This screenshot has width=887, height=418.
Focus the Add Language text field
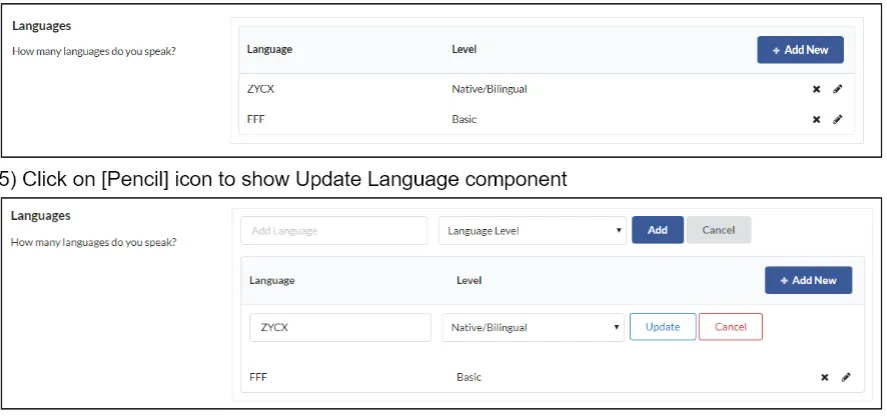[334, 230]
